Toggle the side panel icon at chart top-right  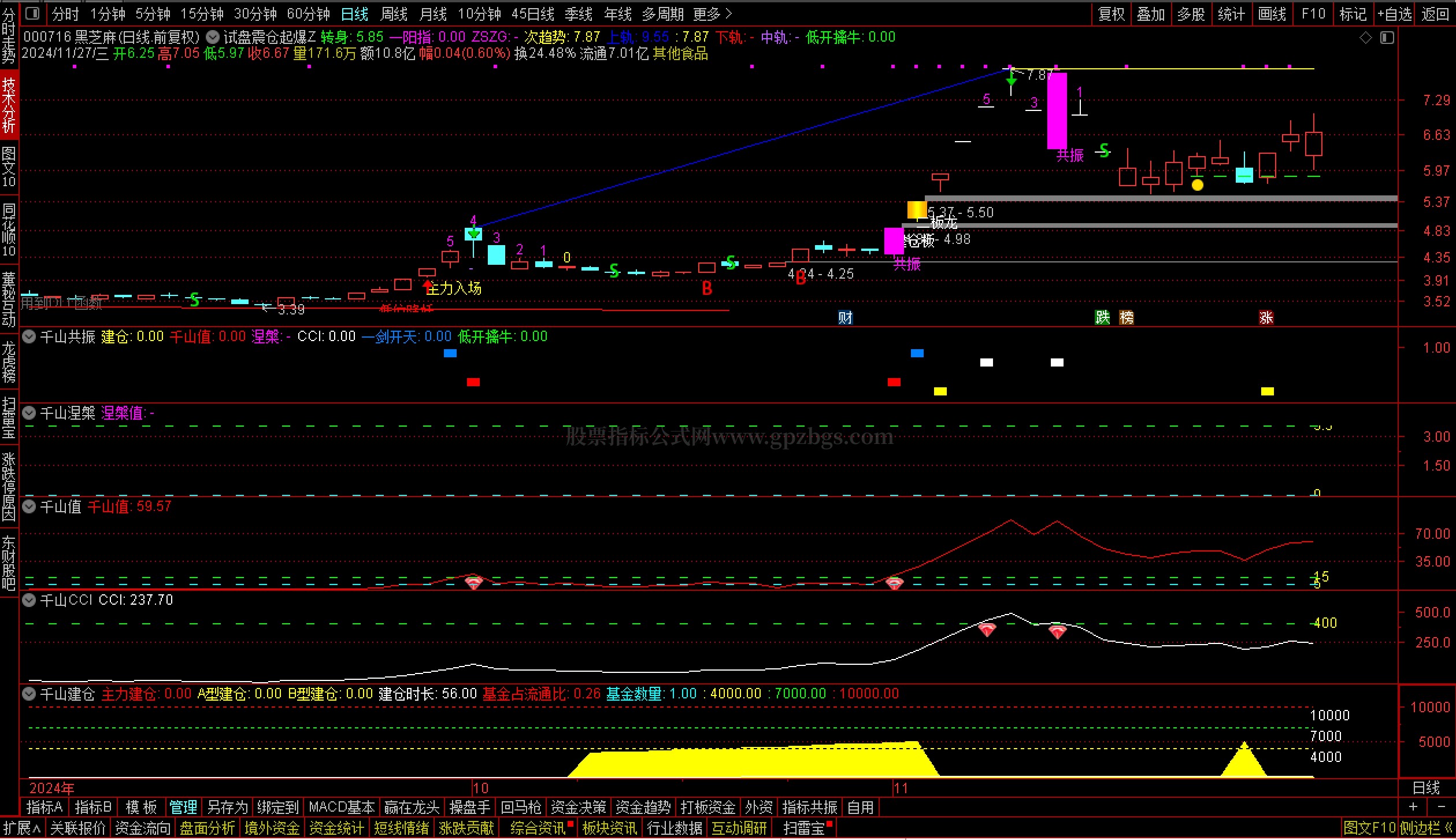(1387, 38)
